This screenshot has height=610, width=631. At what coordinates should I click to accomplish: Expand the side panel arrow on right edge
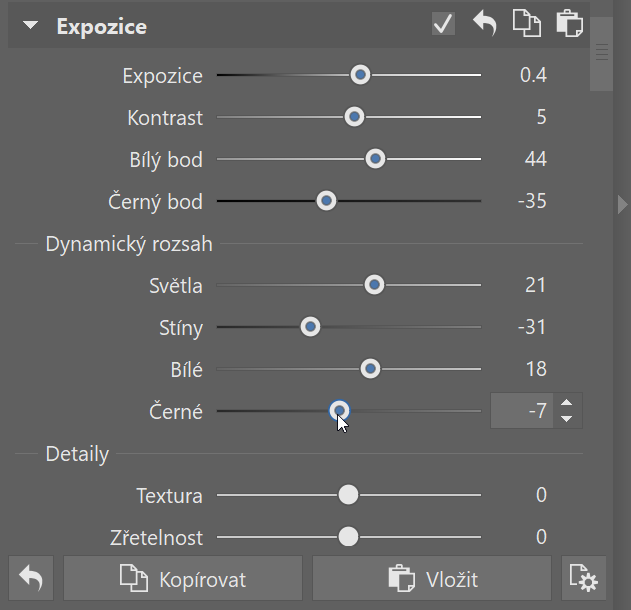point(623,205)
